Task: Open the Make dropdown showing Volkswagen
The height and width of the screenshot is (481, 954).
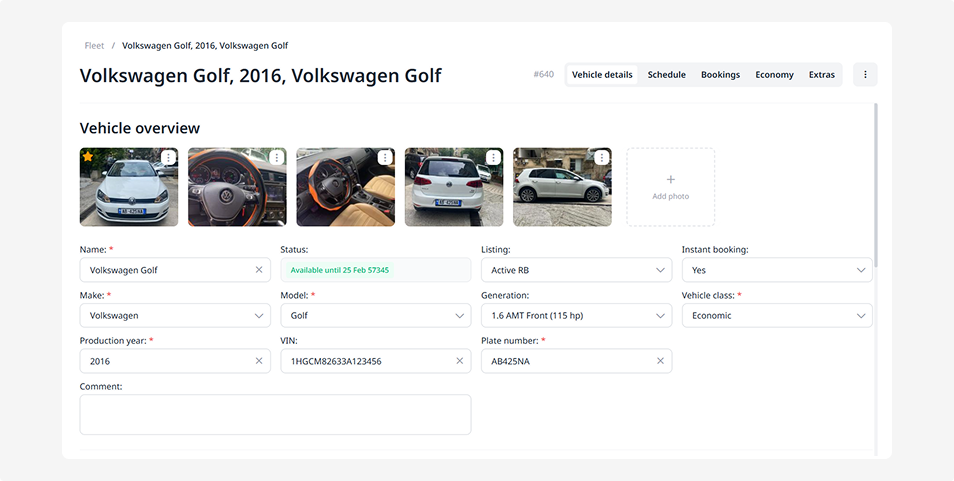Action: (x=174, y=316)
